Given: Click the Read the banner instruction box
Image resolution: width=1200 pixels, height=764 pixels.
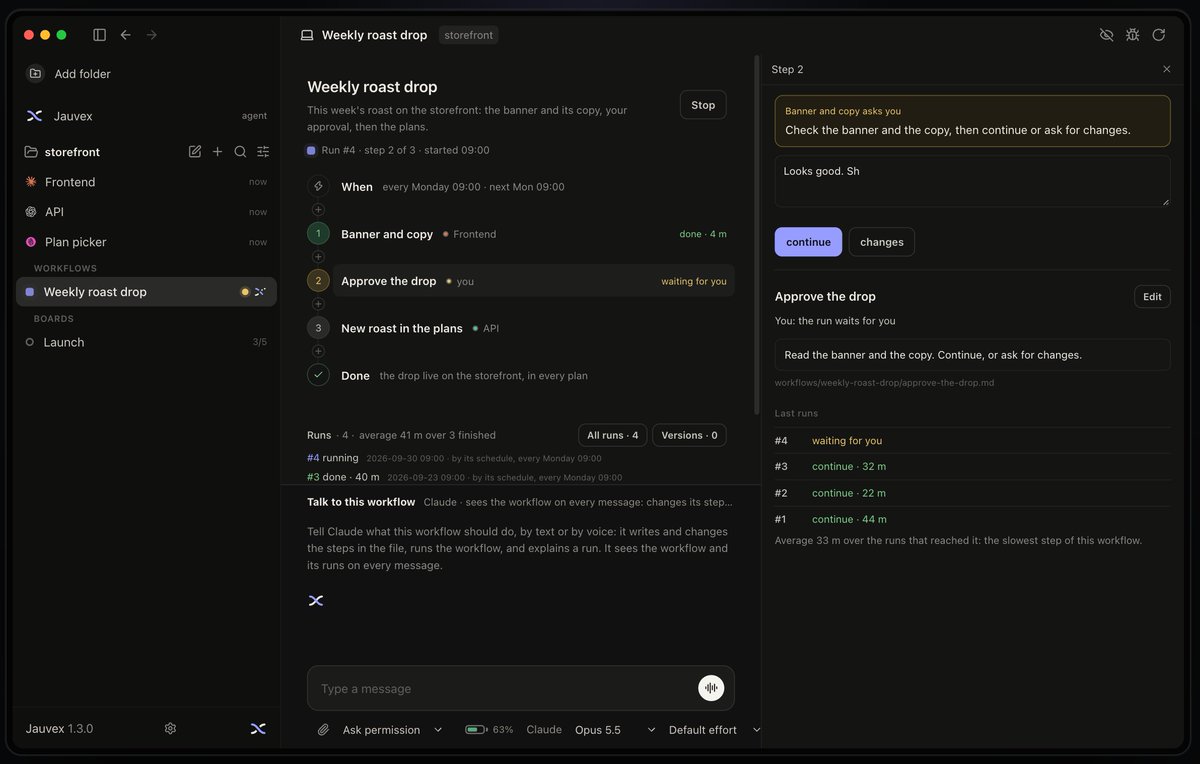Looking at the screenshot, I should [972, 355].
